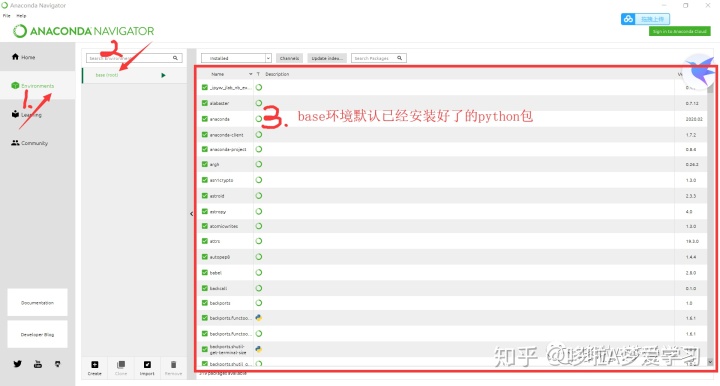Open the File menu
Image resolution: width=720 pixels, height=386 pixels.
[x=6, y=16]
